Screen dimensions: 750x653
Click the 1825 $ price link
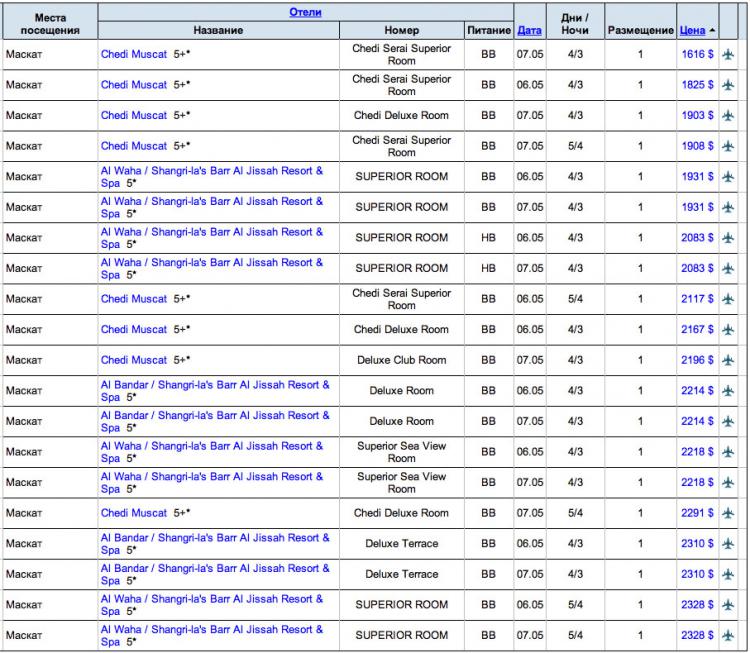point(697,85)
